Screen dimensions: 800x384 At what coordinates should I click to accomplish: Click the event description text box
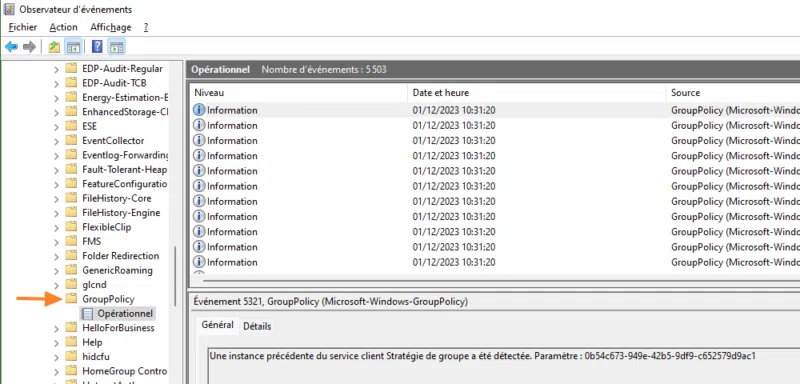(x=504, y=366)
